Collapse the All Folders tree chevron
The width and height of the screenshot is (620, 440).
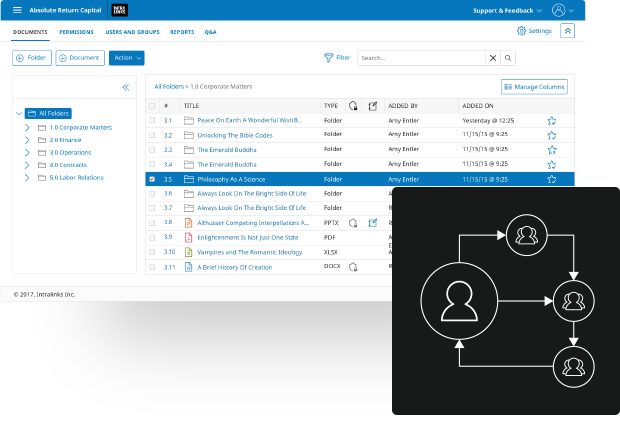(19, 113)
